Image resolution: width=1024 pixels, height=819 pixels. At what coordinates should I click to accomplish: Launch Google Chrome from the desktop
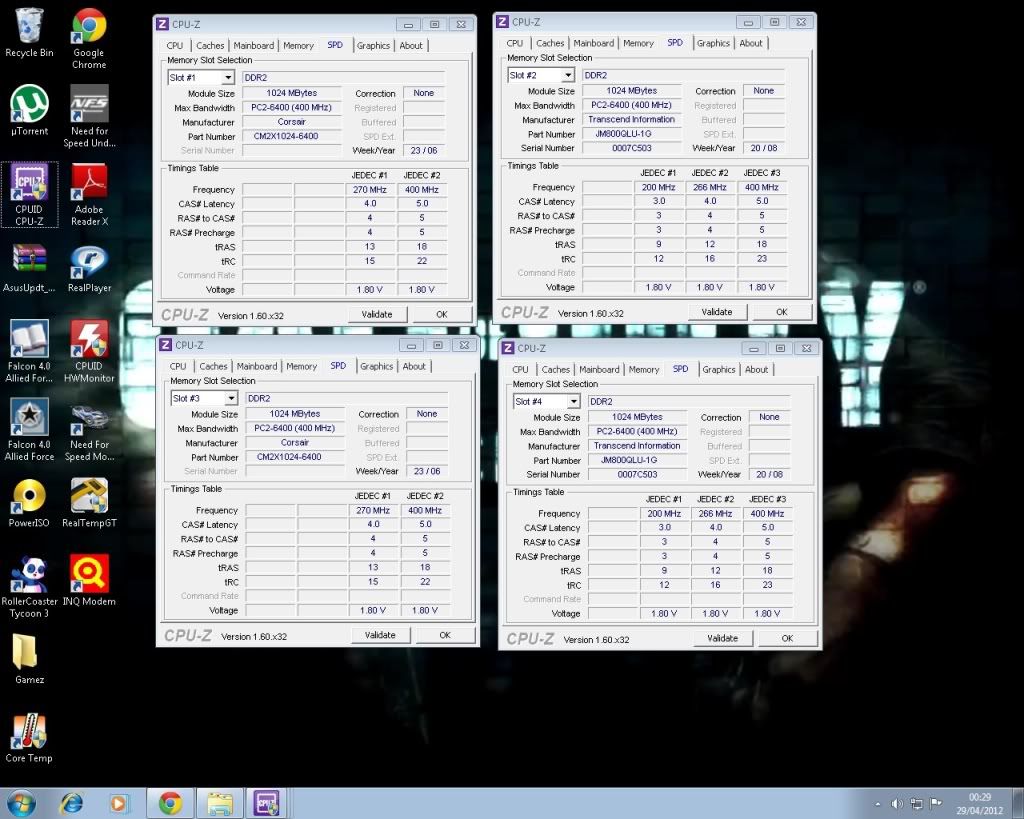click(x=89, y=39)
